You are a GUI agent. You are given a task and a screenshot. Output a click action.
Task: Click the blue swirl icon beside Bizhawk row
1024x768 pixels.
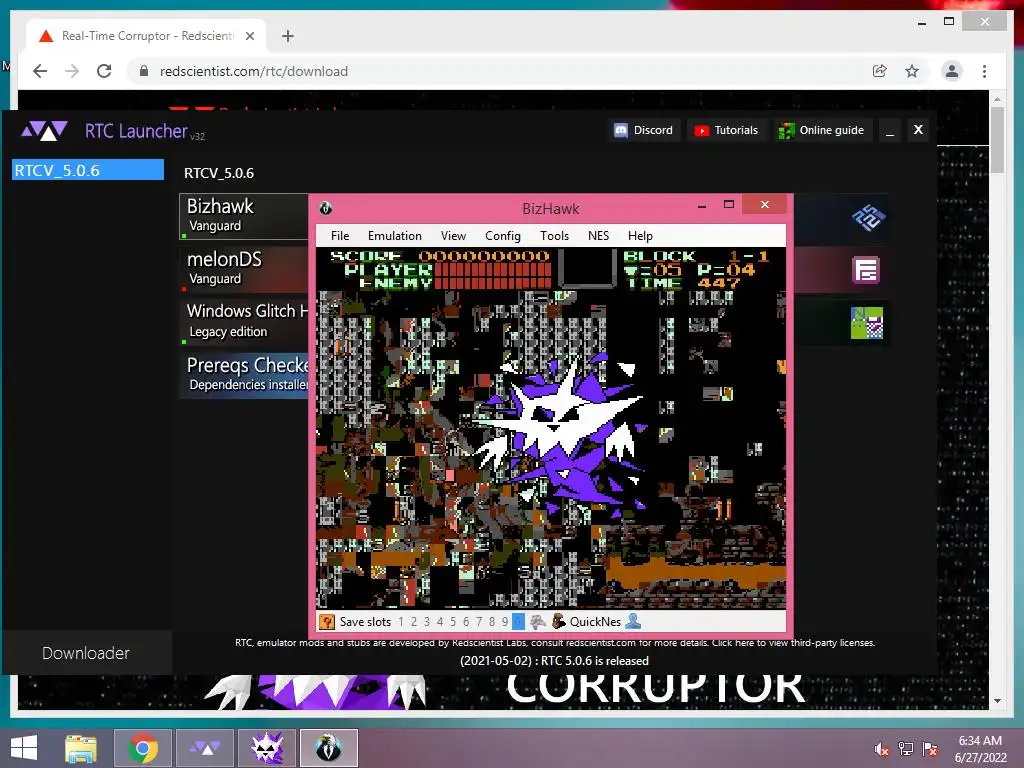click(x=868, y=217)
